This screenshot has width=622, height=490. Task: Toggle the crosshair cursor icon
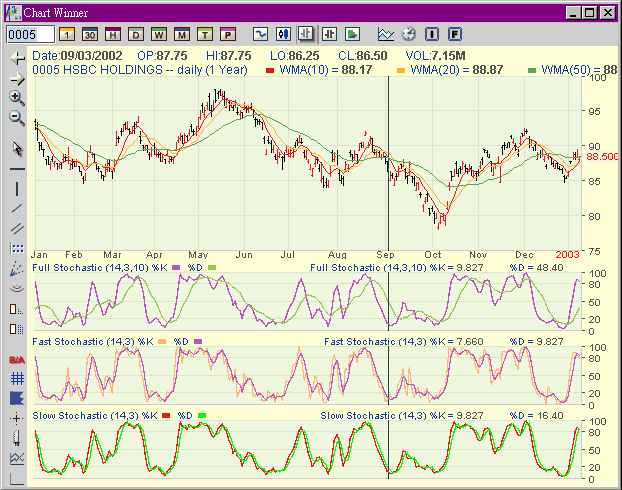tap(17, 418)
